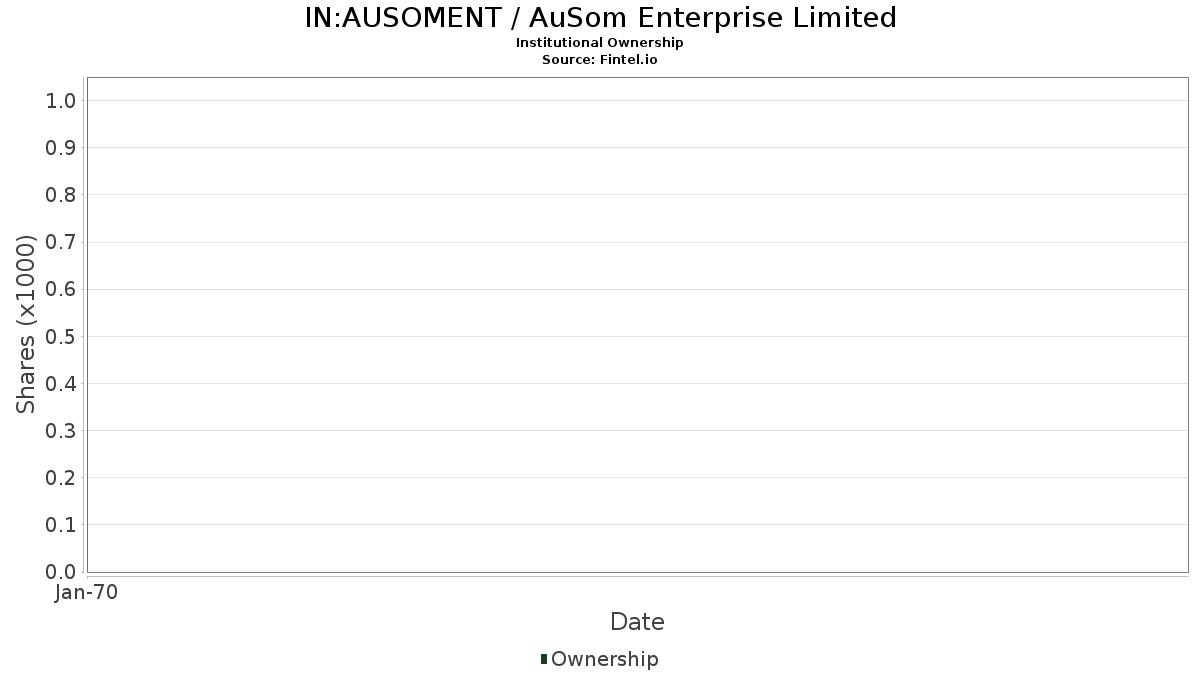Screen dimensions: 1200x675
Task: Click the green Ownership legend color marker
Action: pos(544,658)
